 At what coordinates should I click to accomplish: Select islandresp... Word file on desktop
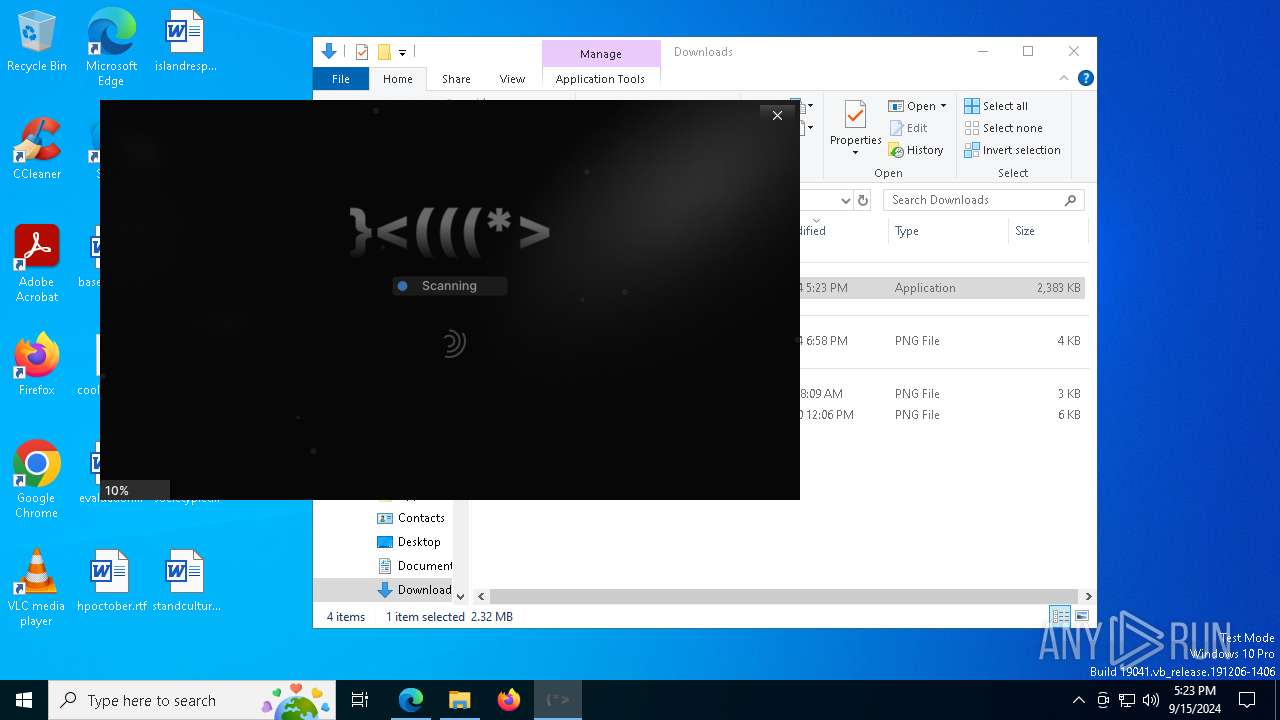click(x=186, y=41)
